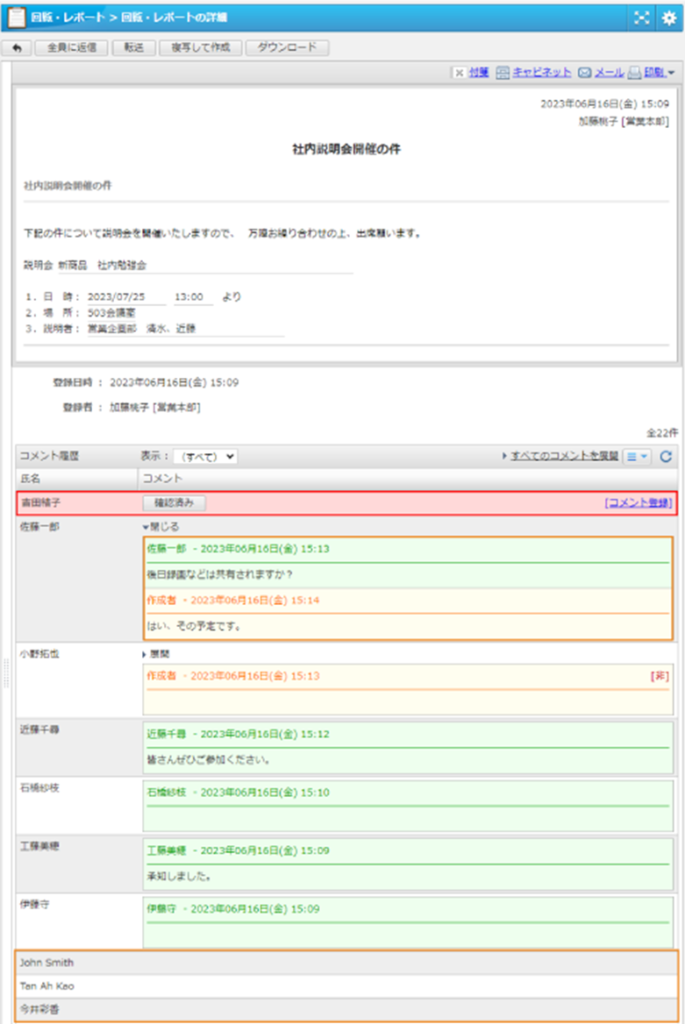
Task: Click the back arrow button
Action: (x=17, y=47)
